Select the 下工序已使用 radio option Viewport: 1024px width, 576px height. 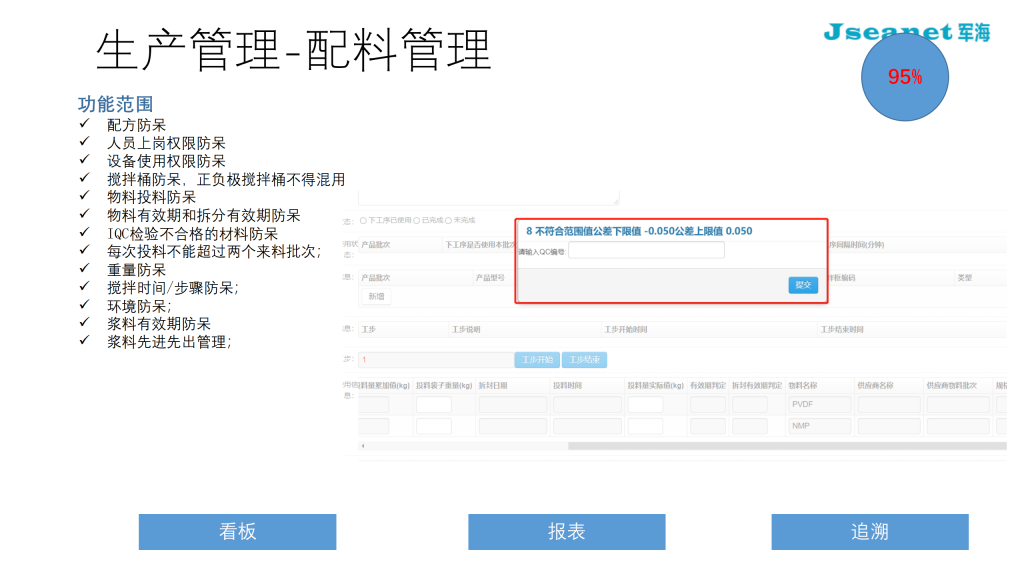[362, 220]
